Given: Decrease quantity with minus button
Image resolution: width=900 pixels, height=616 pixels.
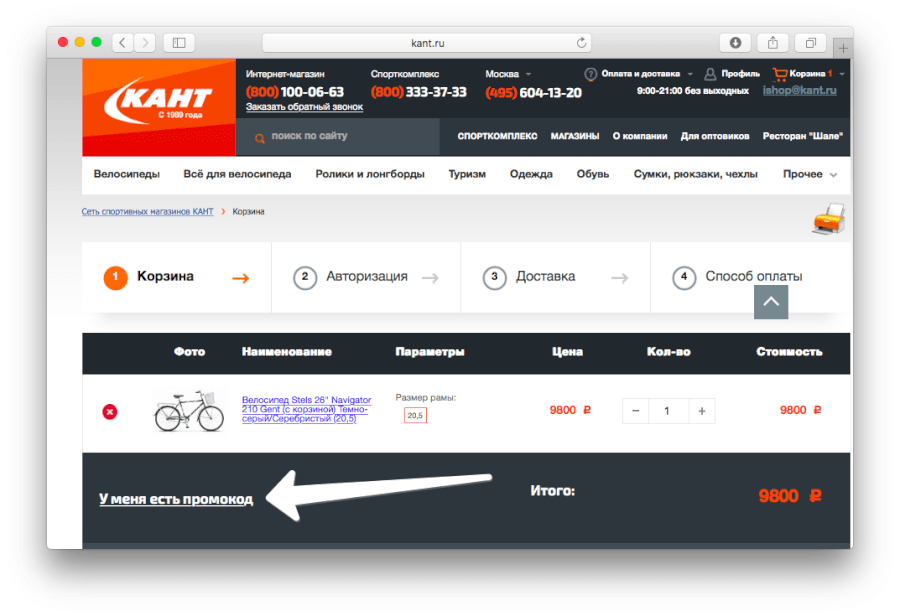Looking at the screenshot, I should (636, 411).
